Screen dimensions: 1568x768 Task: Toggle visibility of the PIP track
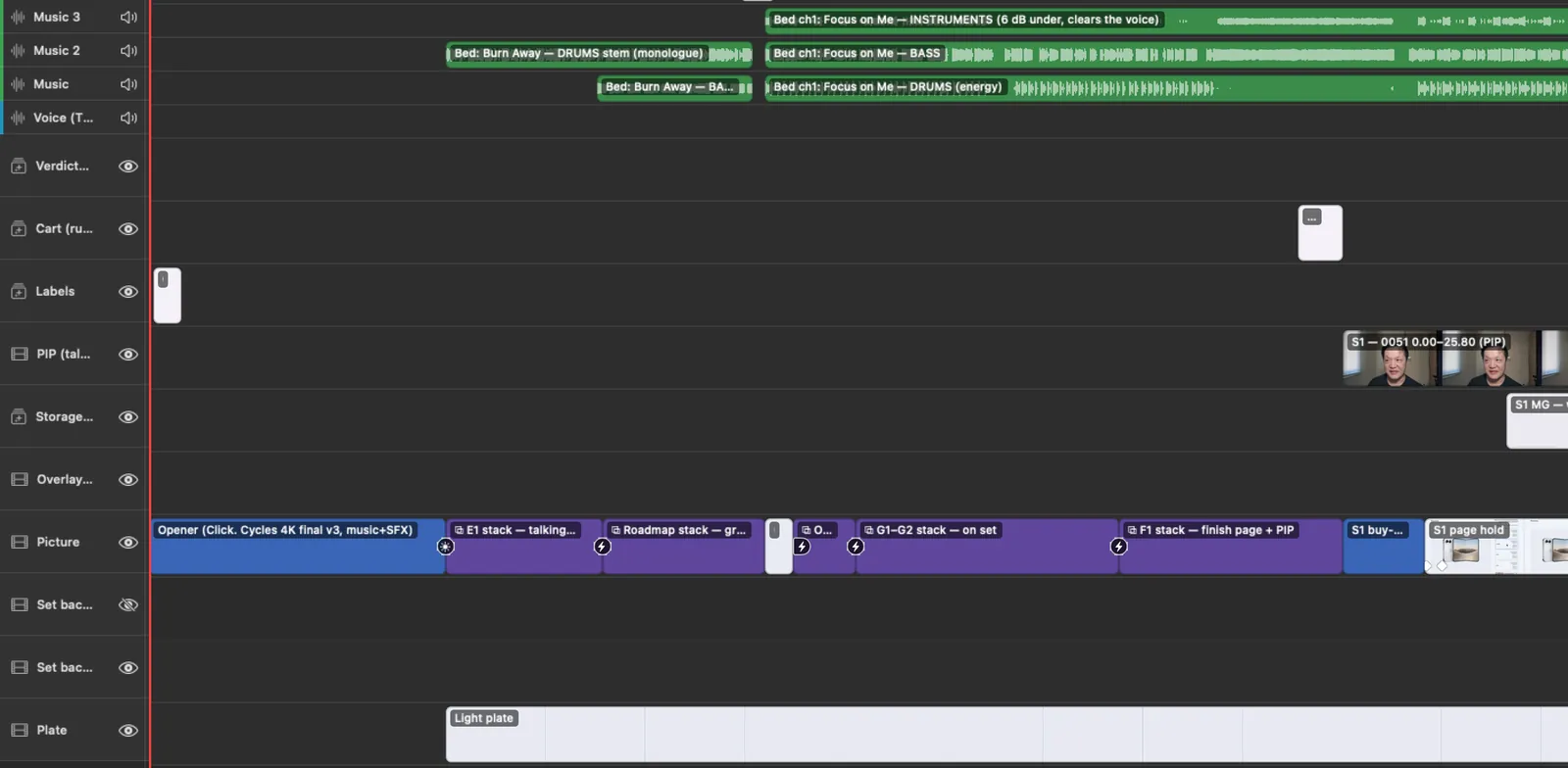[x=128, y=354]
